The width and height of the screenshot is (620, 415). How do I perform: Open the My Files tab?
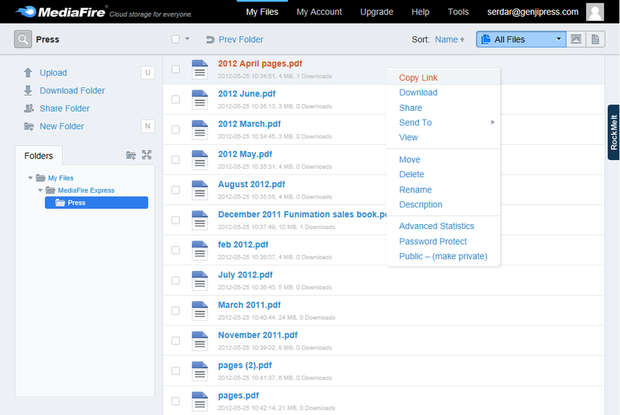(262, 12)
